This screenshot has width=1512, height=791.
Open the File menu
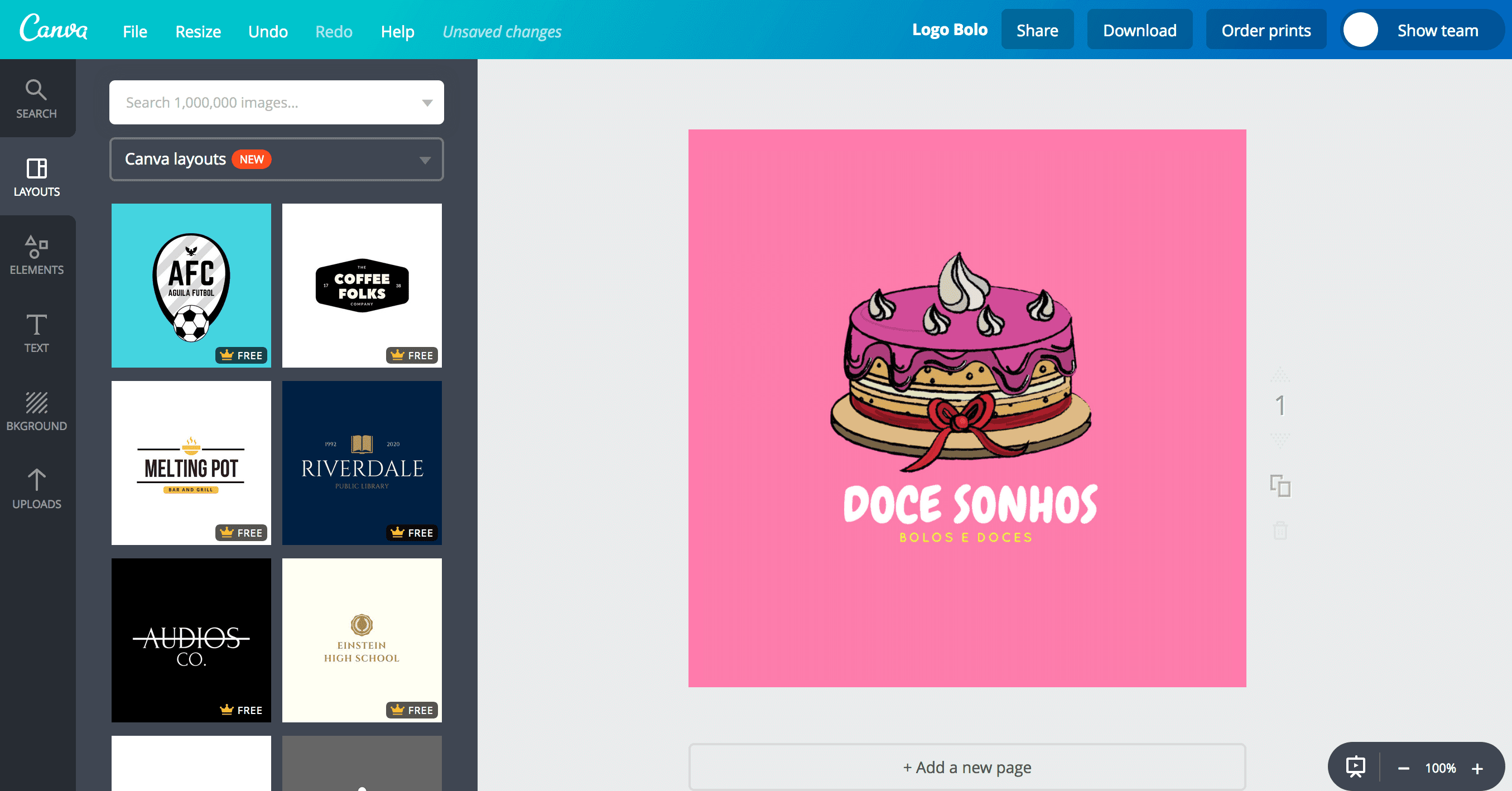[x=134, y=31]
